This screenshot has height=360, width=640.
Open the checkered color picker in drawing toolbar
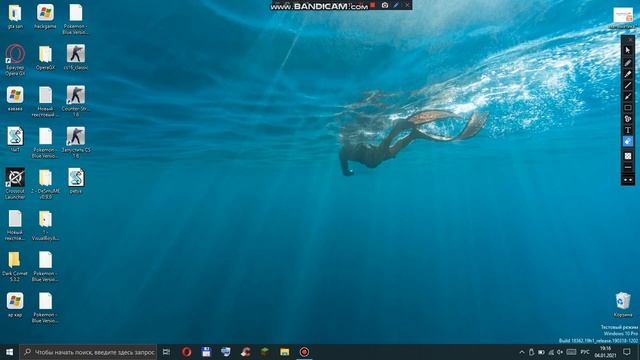(628, 156)
